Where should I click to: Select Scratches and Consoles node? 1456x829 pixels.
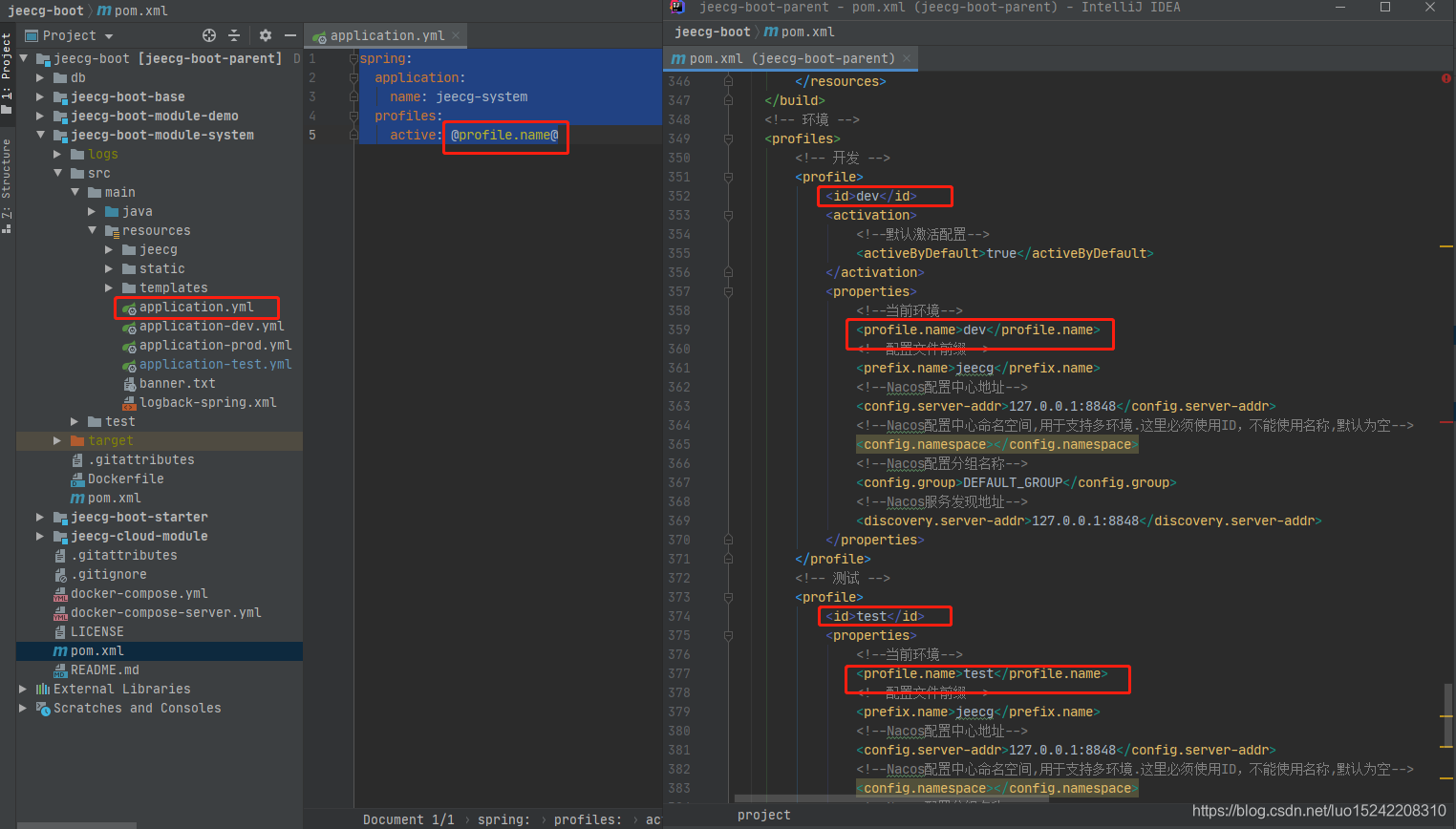128,708
